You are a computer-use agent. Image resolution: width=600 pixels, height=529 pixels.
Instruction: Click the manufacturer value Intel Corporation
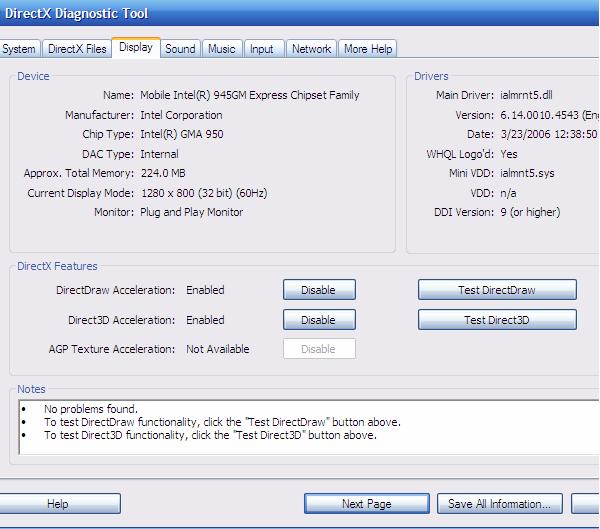click(181, 115)
